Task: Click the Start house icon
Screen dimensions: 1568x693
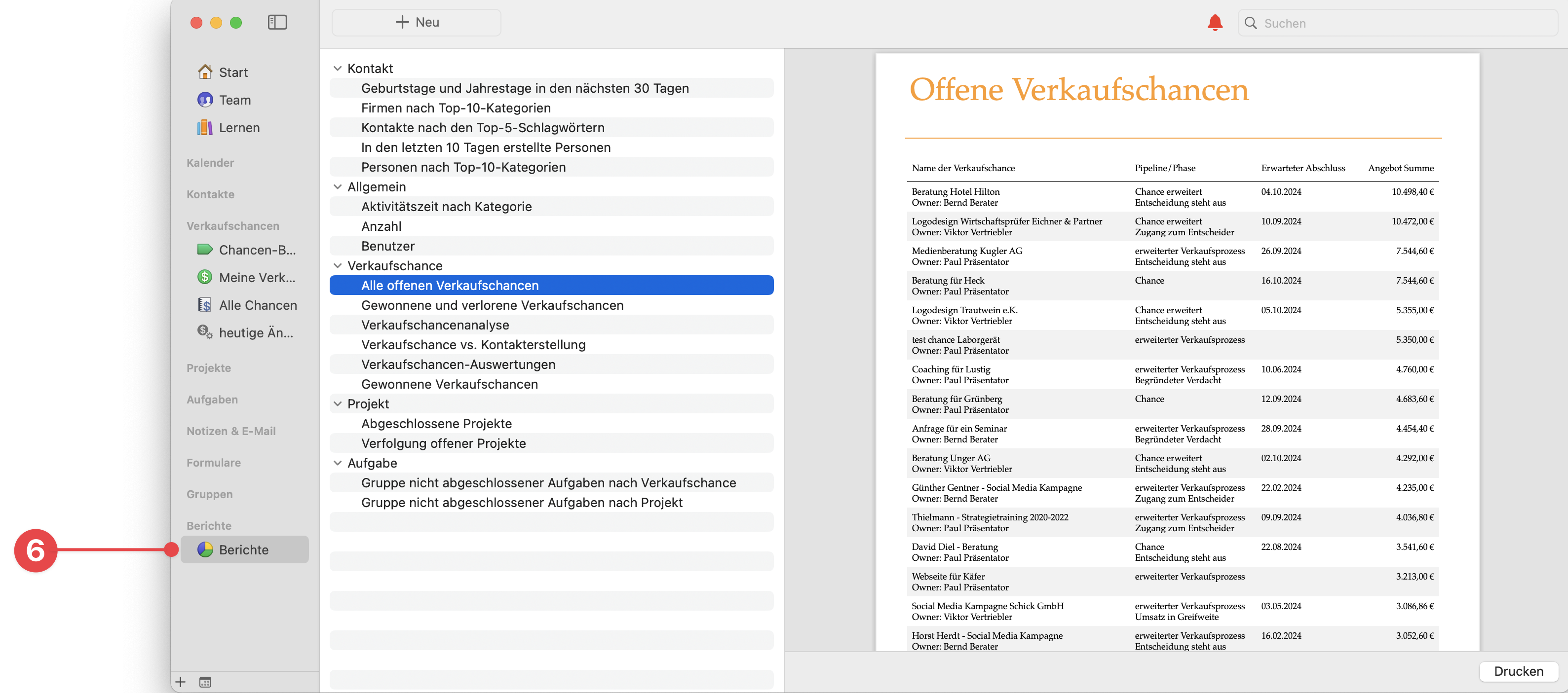Action: (x=205, y=72)
